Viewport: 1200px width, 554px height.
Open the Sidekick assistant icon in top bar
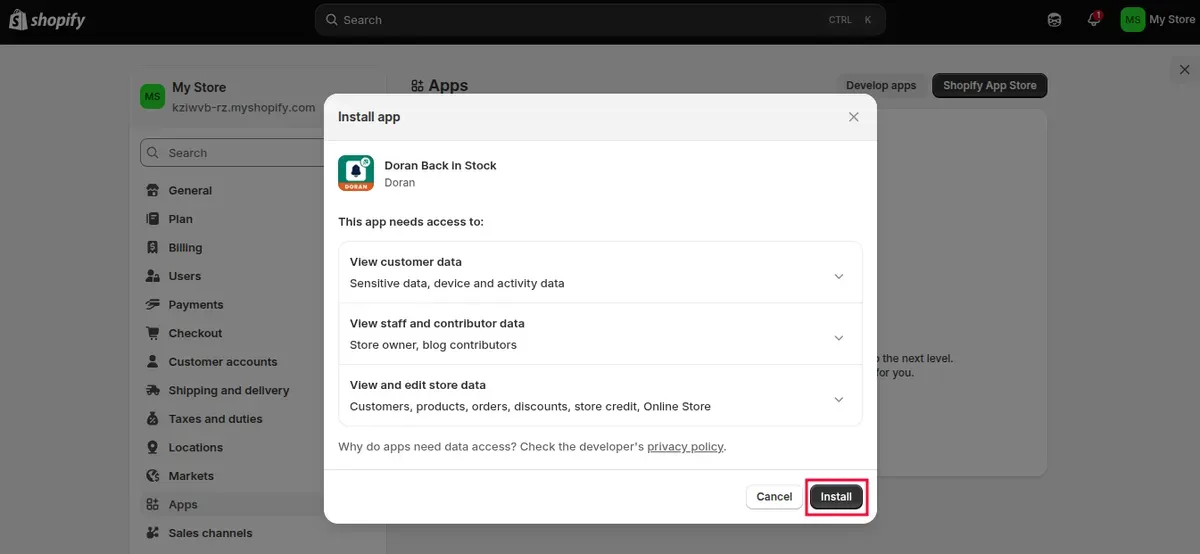click(x=1054, y=20)
